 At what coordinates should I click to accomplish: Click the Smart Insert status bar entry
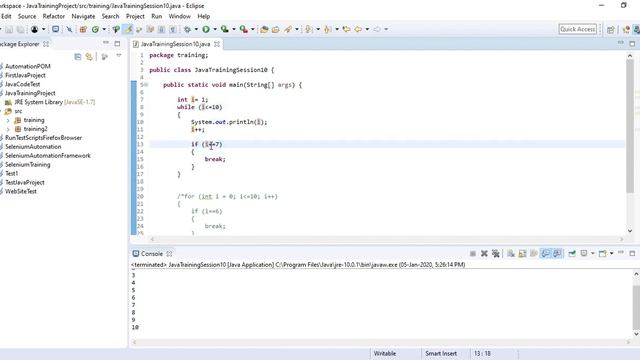click(x=441, y=353)
